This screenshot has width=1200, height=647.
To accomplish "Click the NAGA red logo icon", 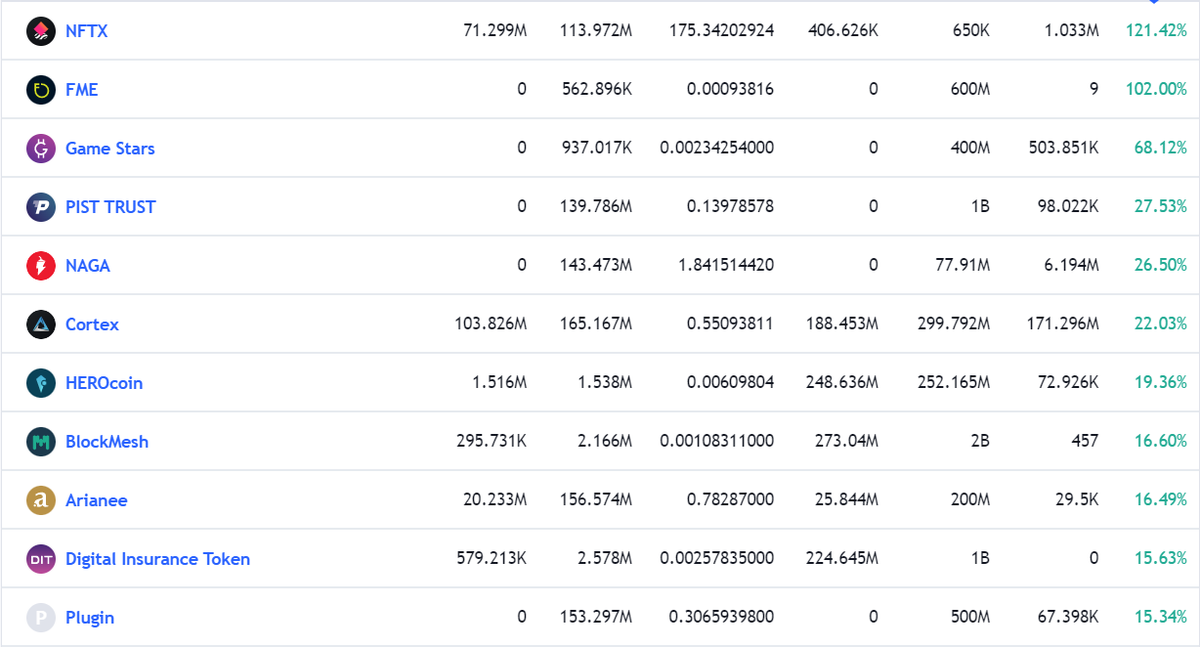I will 41,266.
